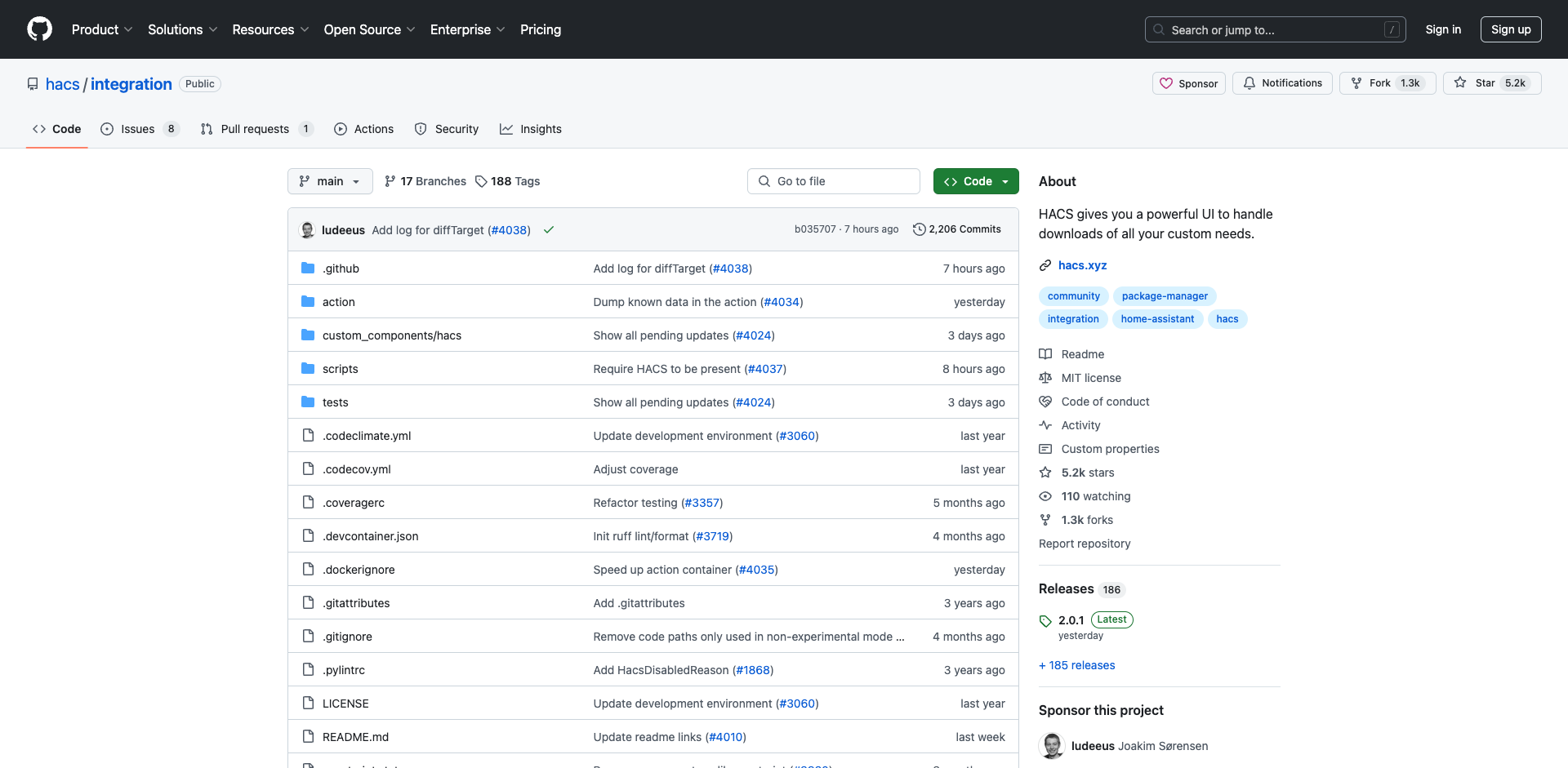
Task: Select the Code tab
Action: tap(57, 129)
